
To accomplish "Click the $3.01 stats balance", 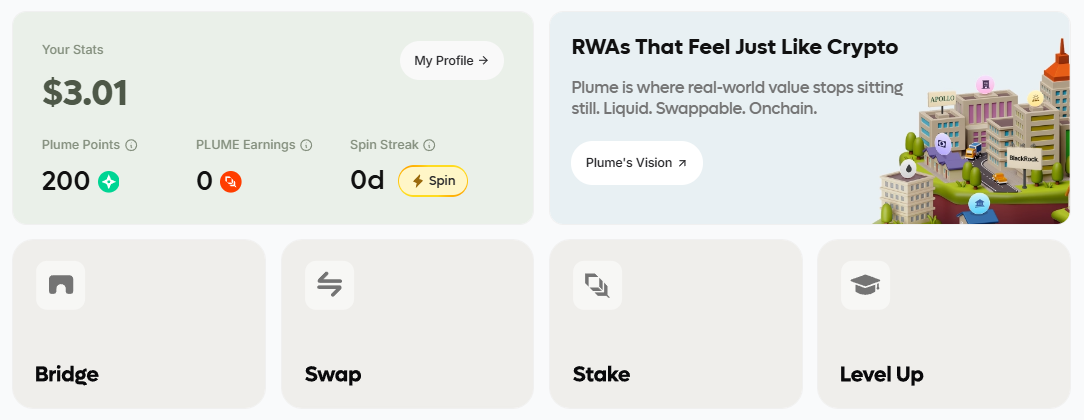I will pos(85,93).
